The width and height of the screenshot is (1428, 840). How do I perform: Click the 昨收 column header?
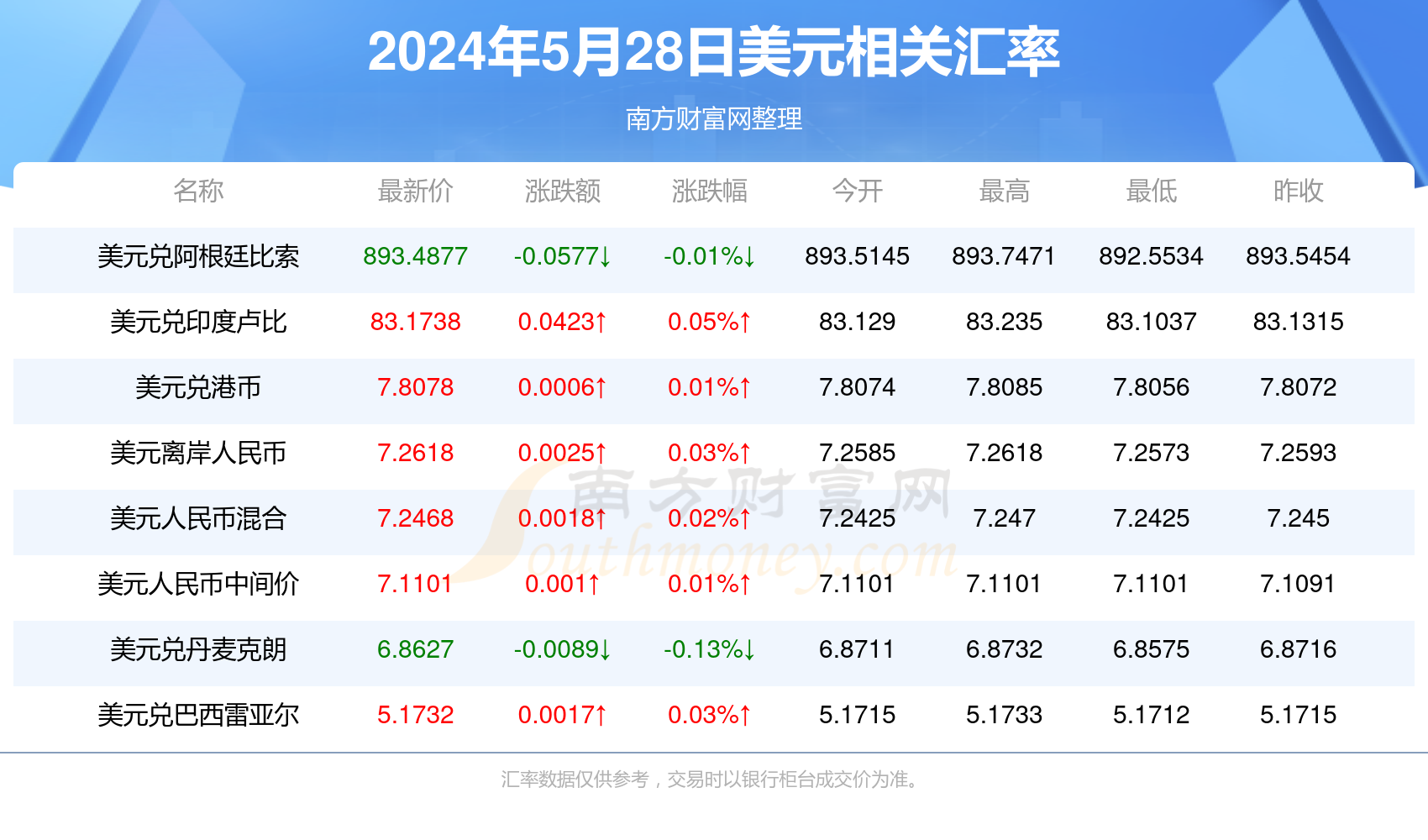(x=1298, y=191)
